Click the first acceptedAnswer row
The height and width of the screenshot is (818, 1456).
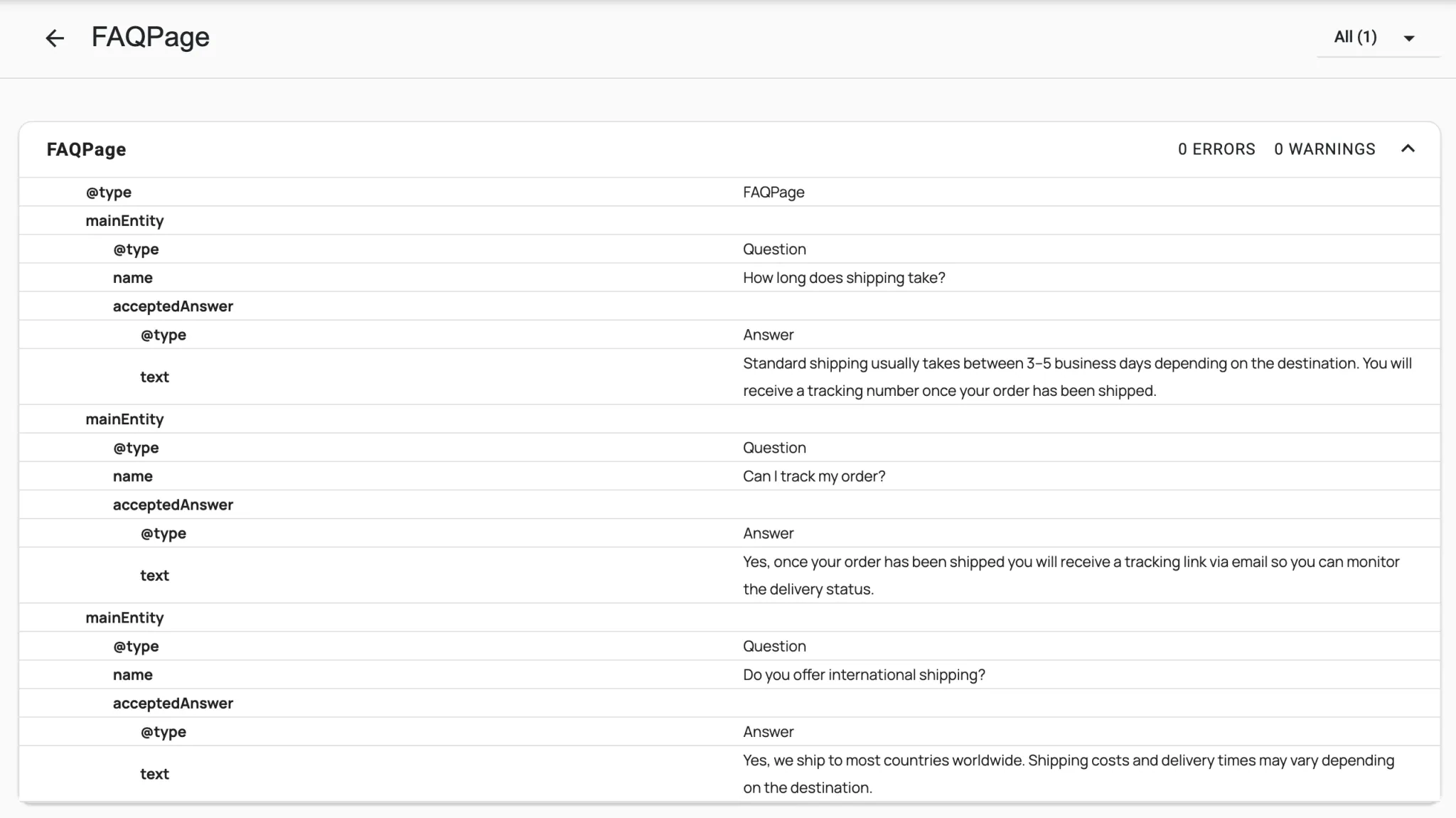click(173, 306)
